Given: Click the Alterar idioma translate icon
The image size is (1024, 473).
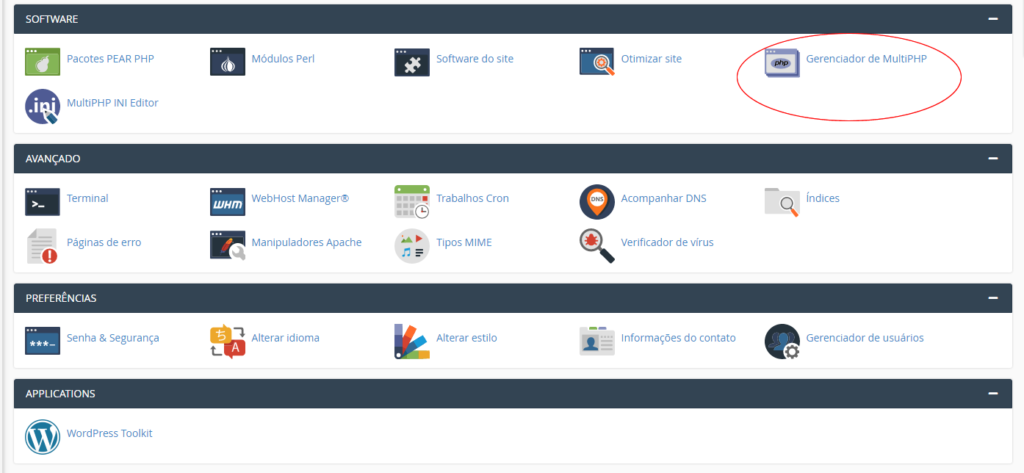Looking at the screenshot, I should (x=227, y=341).
